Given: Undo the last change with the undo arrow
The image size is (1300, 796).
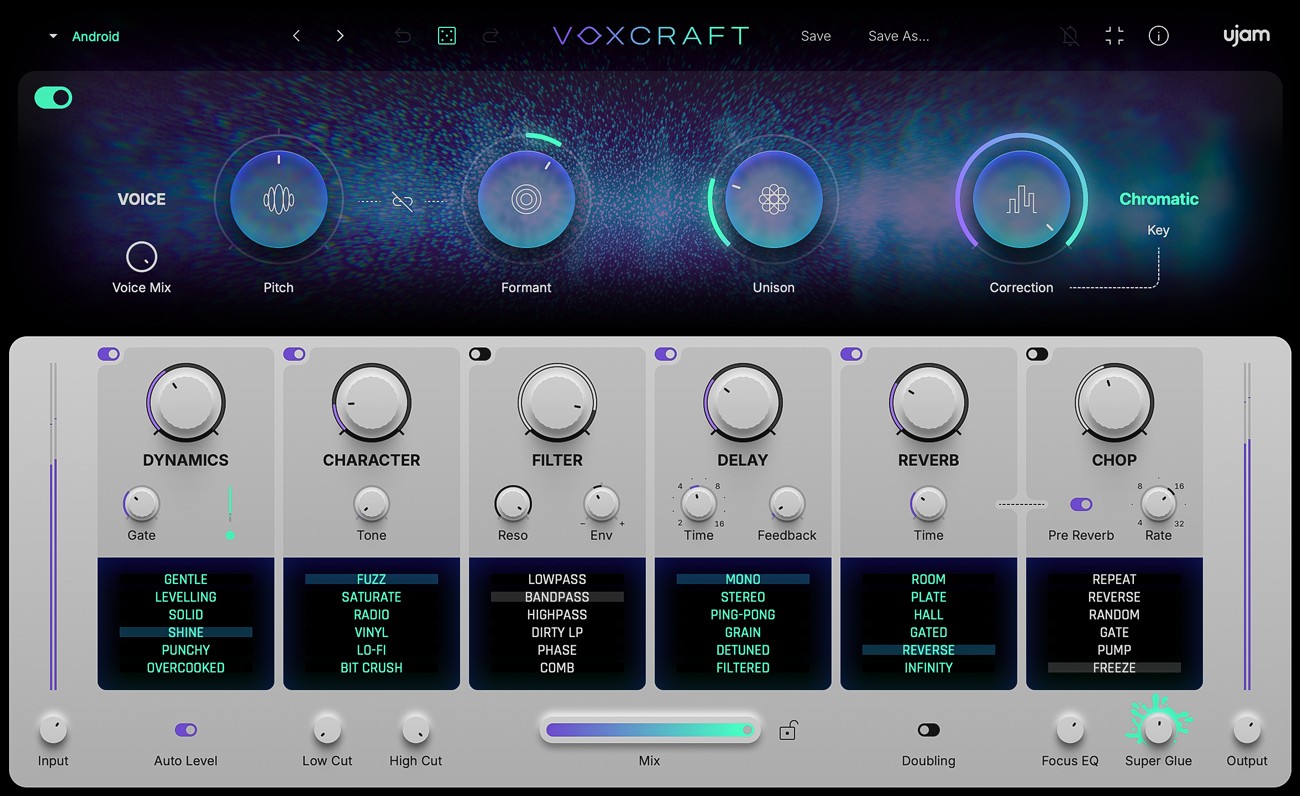Looking at the screenshot, I should [402, 35].
